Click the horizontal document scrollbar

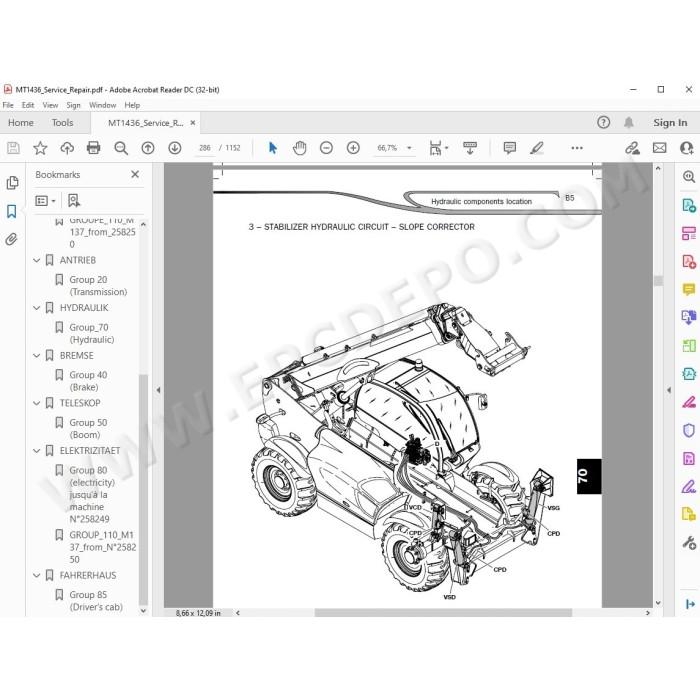pyautogui.click(x=443, y=612)
